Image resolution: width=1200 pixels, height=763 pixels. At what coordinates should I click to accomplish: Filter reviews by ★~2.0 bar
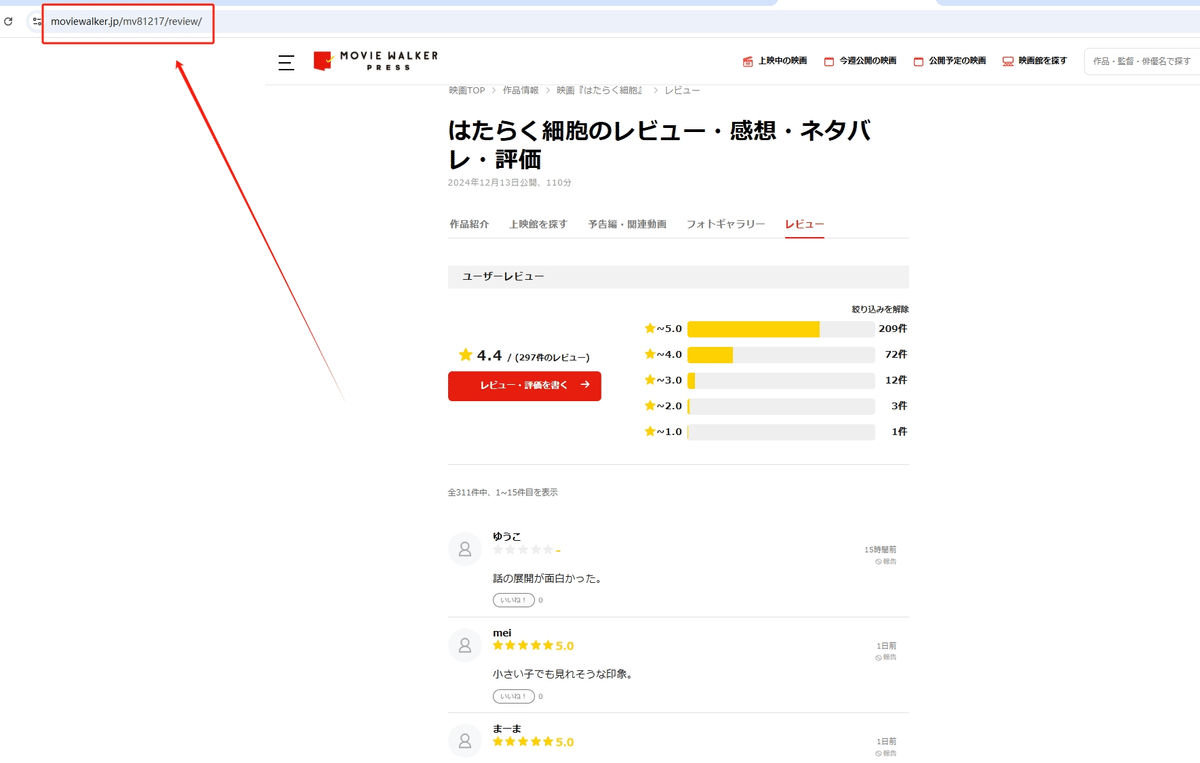click(x=781, y=406)
